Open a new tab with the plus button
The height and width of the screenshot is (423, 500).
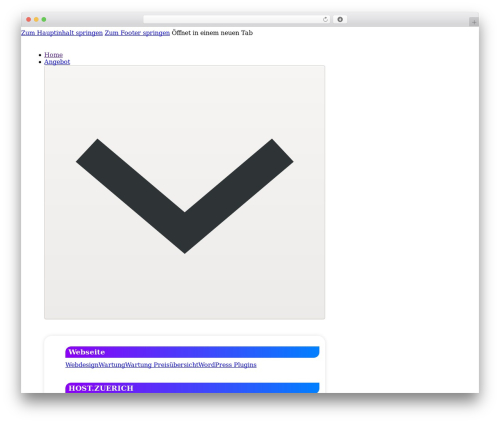point(474,22)
